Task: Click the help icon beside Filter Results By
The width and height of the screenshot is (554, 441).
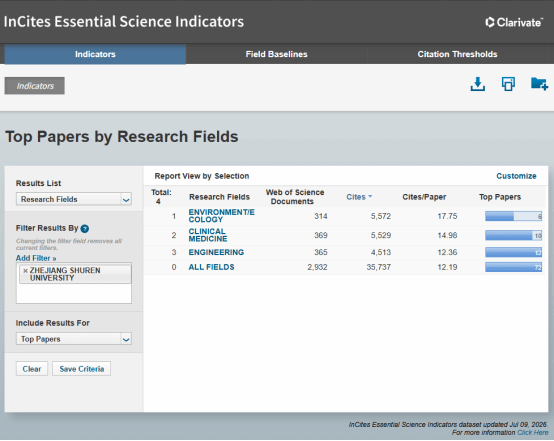Action: point(85,229)
